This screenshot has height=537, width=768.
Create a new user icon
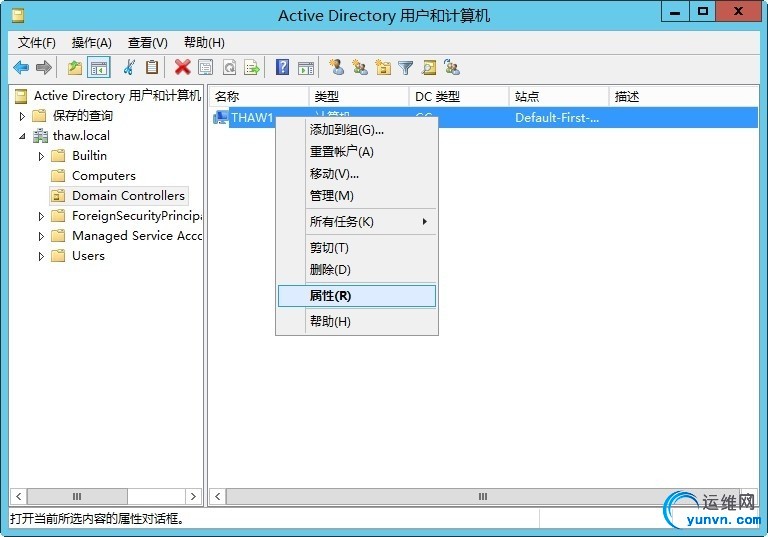click(337, 67)
